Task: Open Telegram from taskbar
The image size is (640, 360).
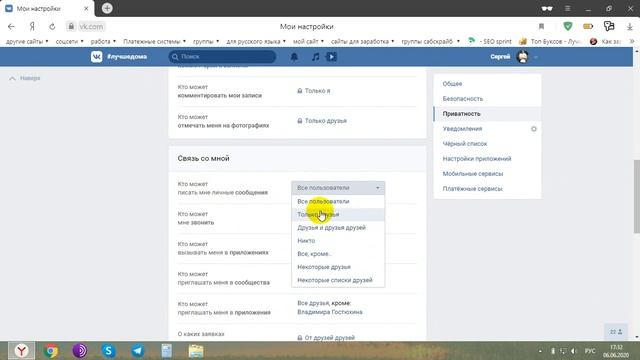Action: [138, 351]
